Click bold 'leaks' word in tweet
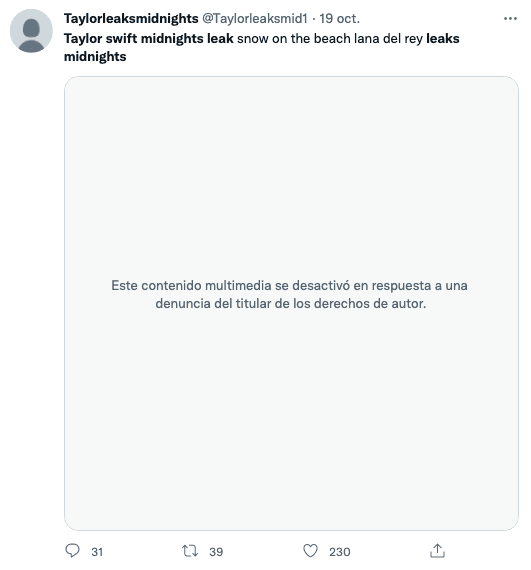Image resolution: width=531 pixels, height=570 pixels. point(443,39)
